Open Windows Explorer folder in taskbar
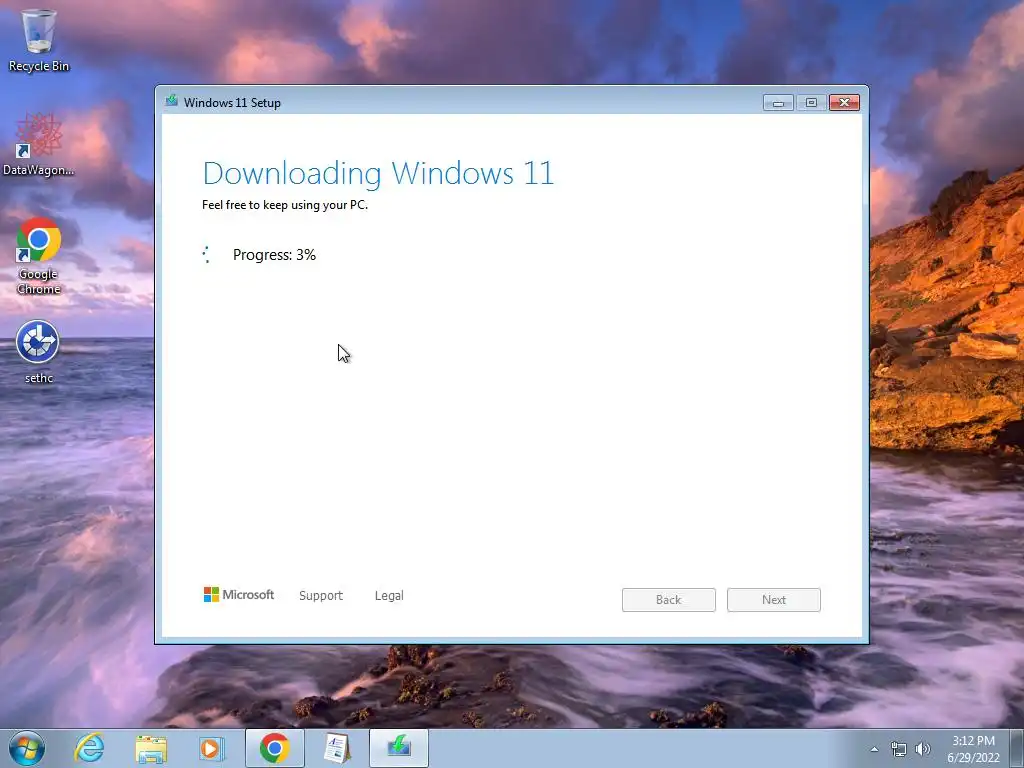This screenshot has width=1024, height=768. [151, 749]
